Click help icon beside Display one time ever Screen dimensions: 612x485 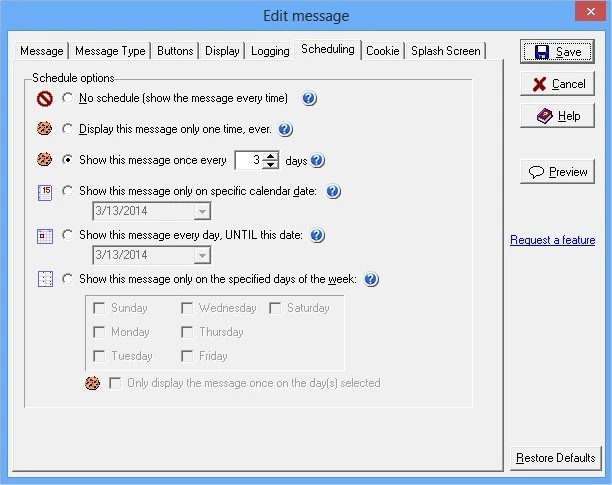pos(285,129)
